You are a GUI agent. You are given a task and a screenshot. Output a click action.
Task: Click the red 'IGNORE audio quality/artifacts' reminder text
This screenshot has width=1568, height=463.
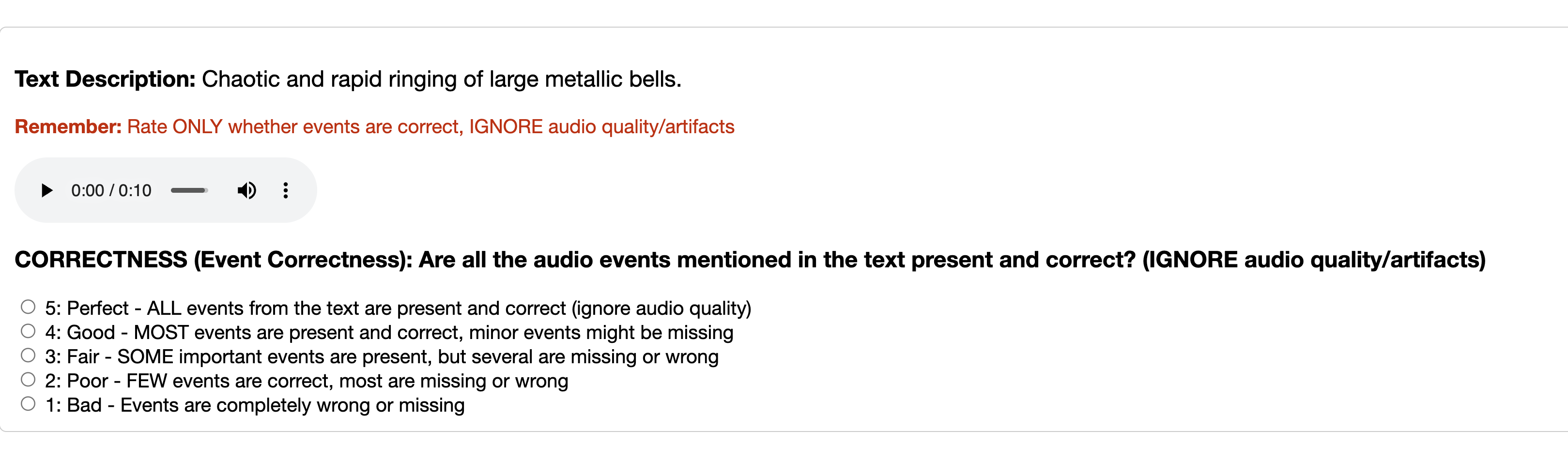coord(601,126)
